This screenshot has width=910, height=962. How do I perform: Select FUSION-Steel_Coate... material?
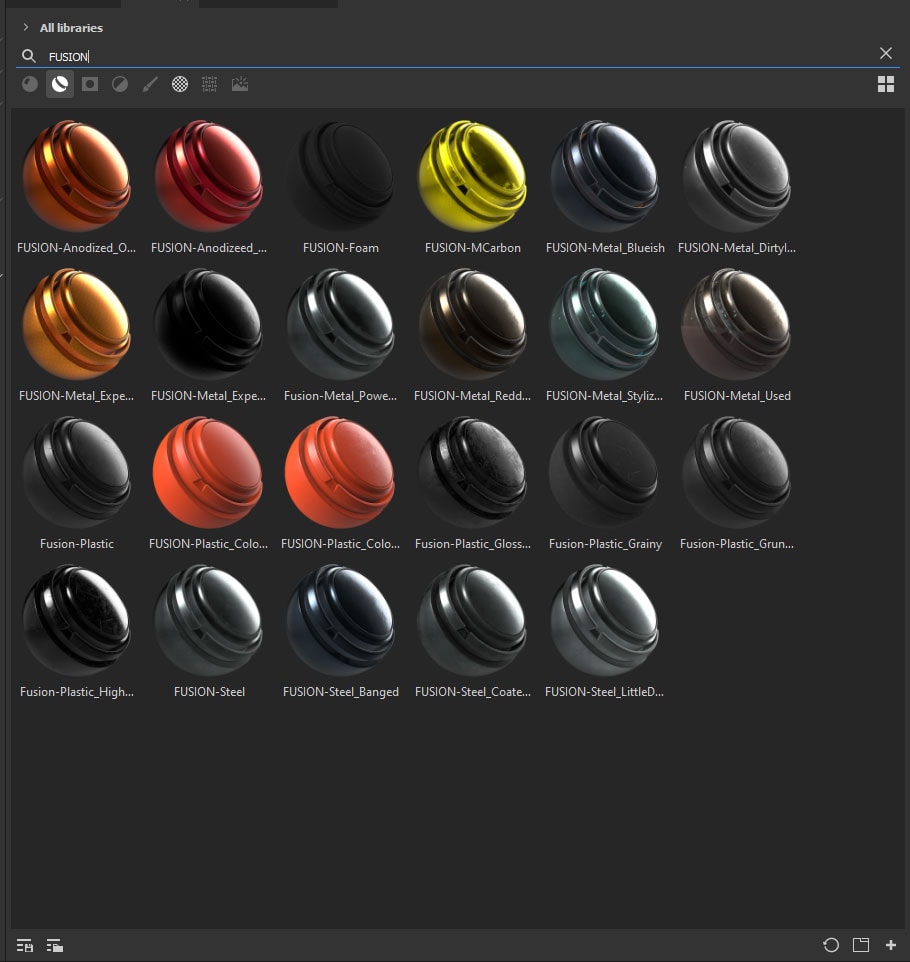[x=472, y=631]
